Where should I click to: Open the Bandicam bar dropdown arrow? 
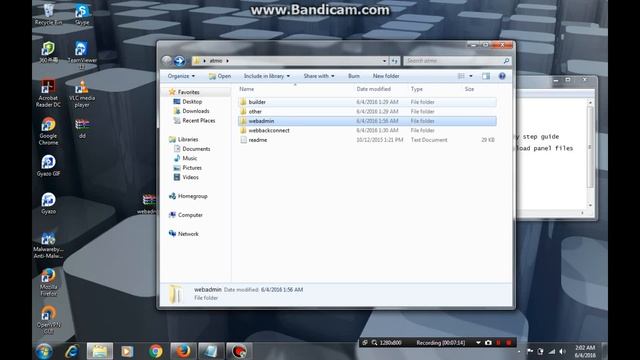[478, 343]
